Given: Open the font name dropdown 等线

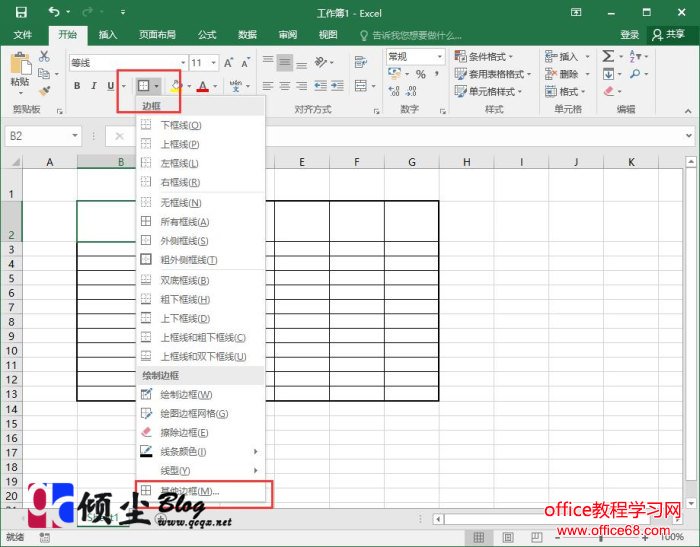Looking at the screenshot, I should click(183, 63).
